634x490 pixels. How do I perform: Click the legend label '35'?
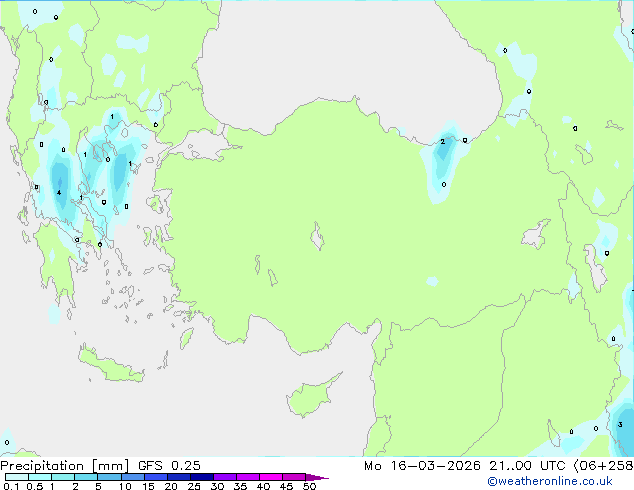coord(240,486)
